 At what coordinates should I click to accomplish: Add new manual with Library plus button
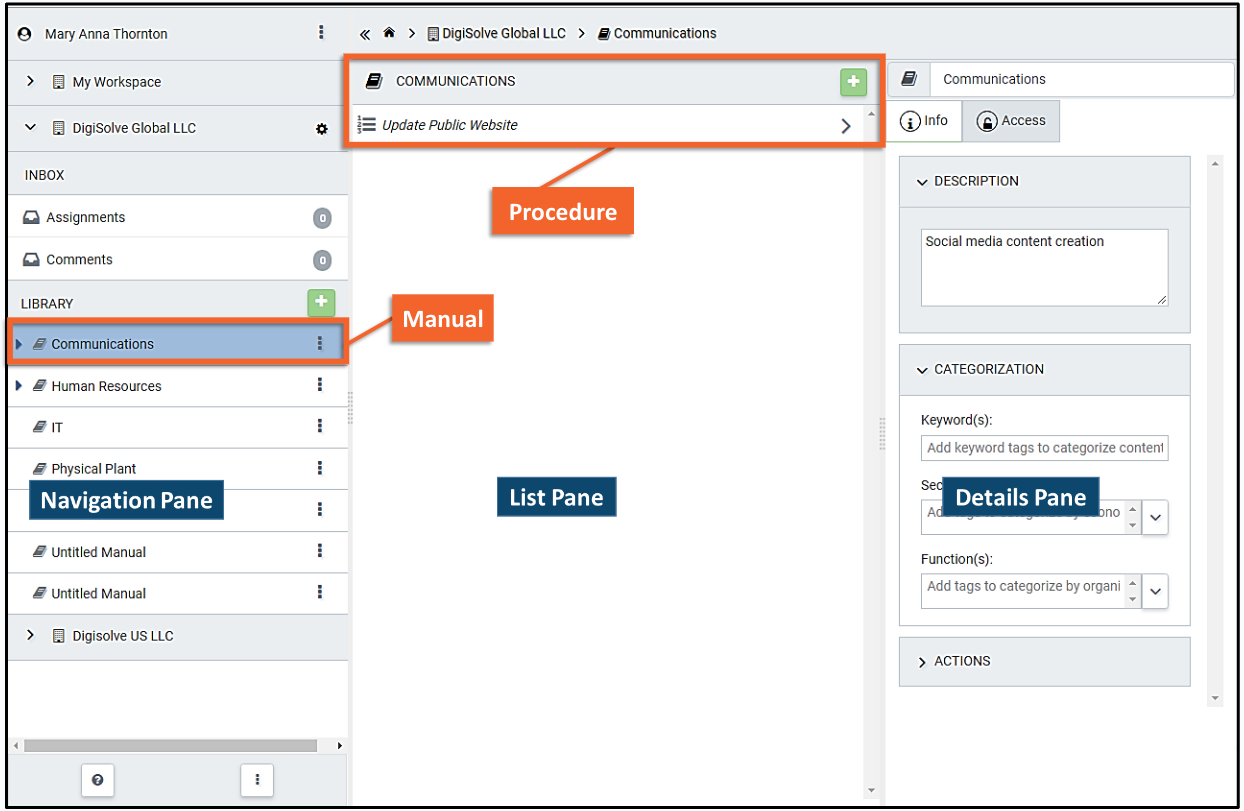coord(321,302)
